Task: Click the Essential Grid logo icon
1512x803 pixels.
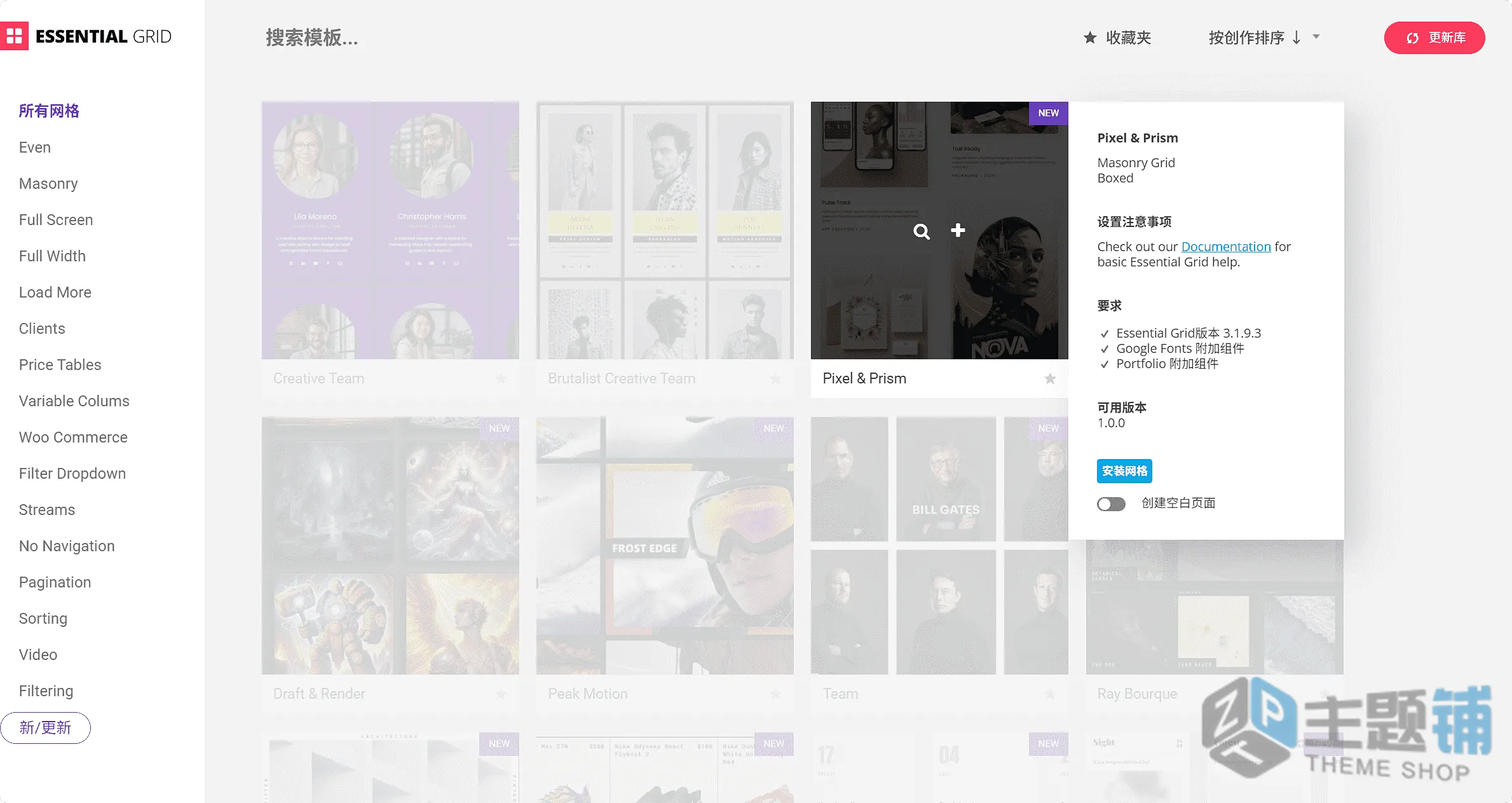Action: (14, 36)
